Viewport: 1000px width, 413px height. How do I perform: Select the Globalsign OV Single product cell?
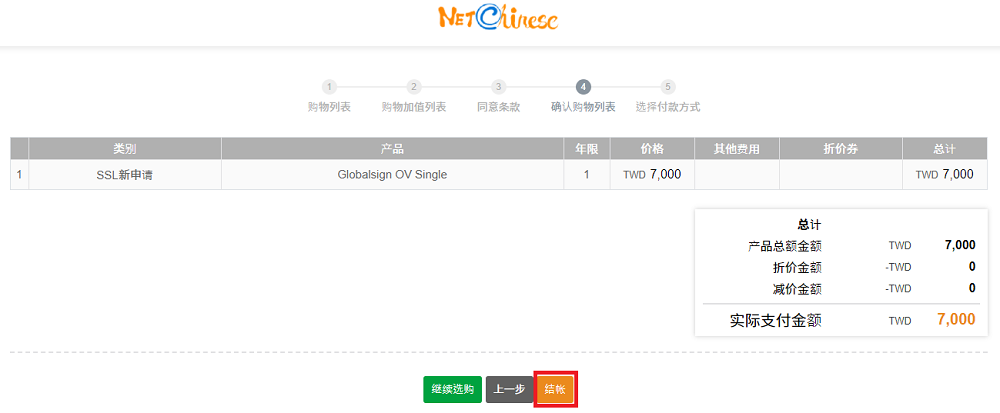(x=392, y=175)
